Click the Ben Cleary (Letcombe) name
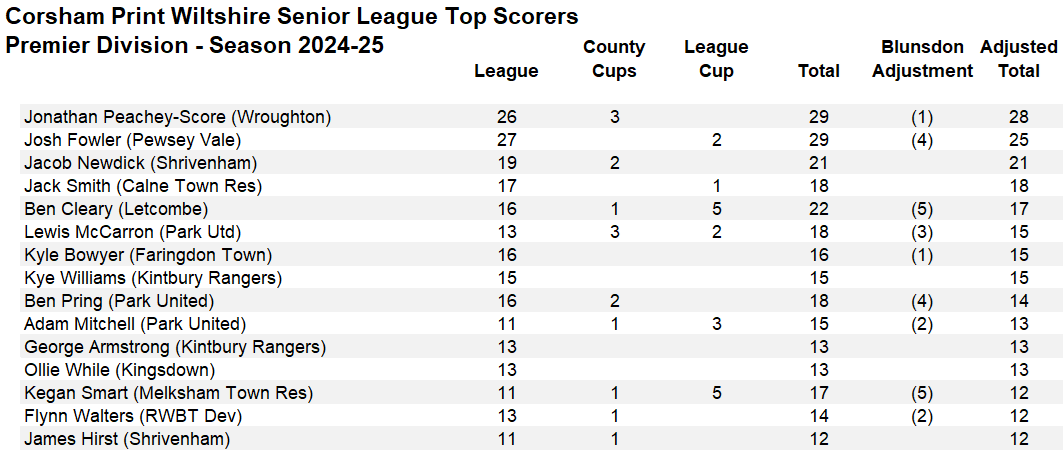 pyautogui.click(x=116, y=209)
